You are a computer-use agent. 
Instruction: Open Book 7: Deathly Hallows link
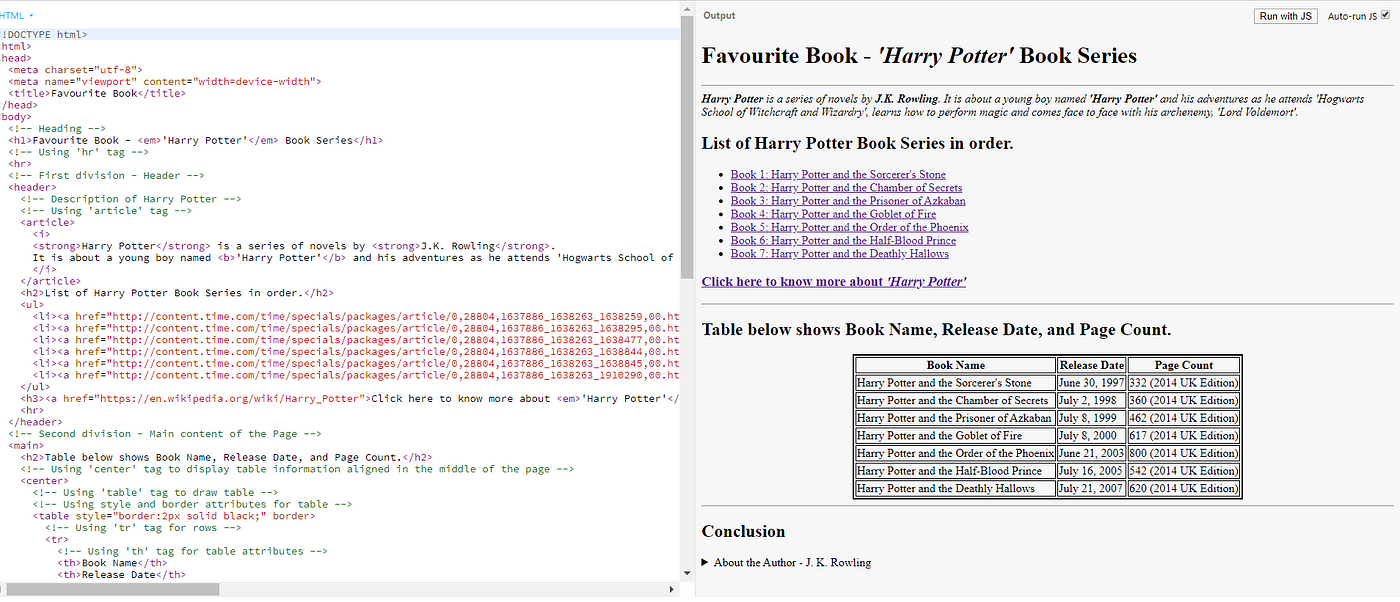pyautogui.click(x=840, y=254)
